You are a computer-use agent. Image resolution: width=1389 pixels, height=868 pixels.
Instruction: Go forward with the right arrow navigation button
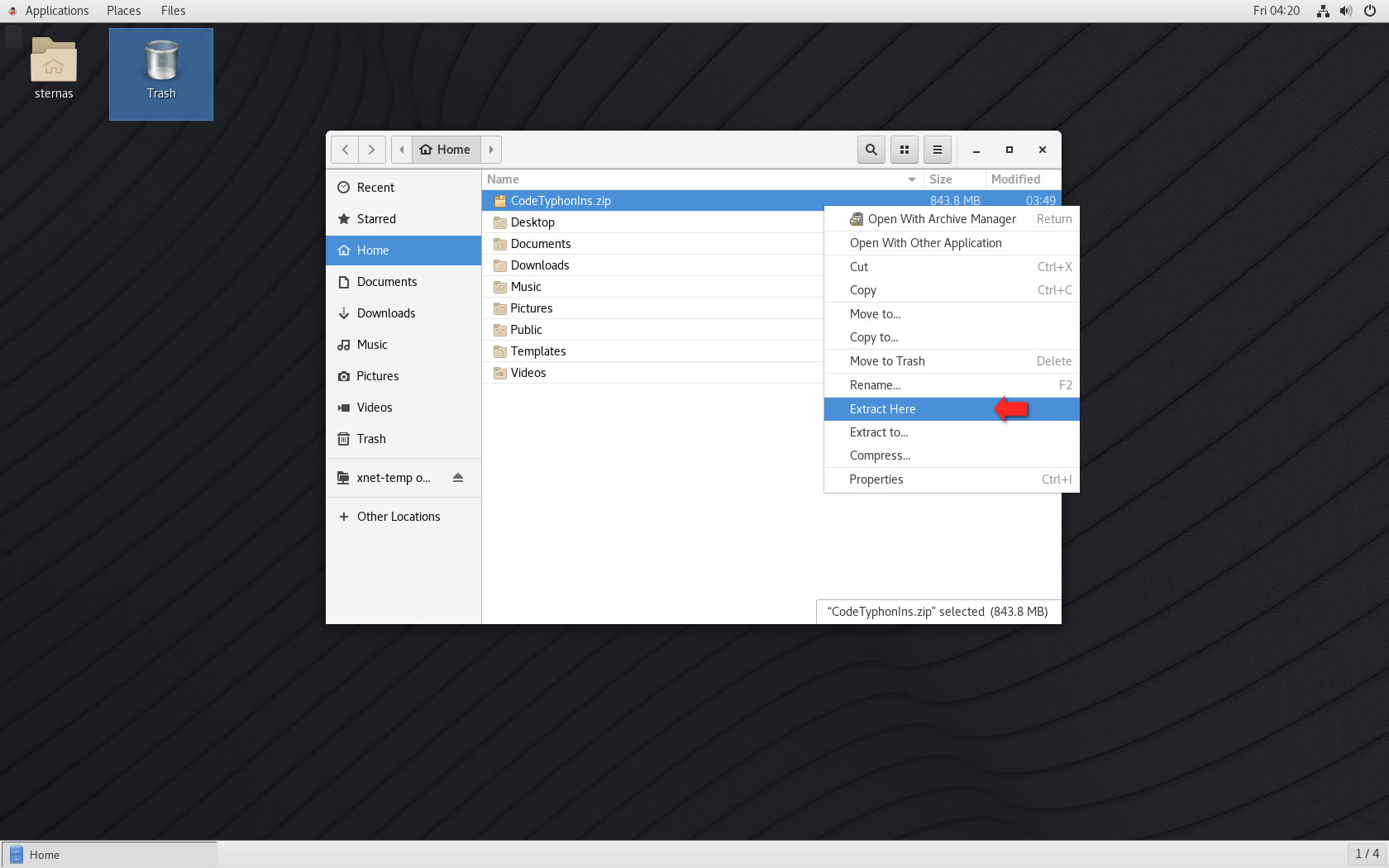click(372, 150)
